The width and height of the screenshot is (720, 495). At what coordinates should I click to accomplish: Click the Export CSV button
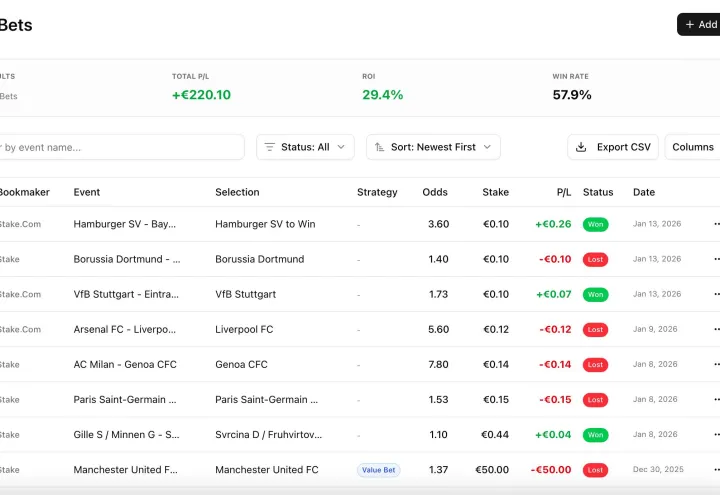(613, 147)
